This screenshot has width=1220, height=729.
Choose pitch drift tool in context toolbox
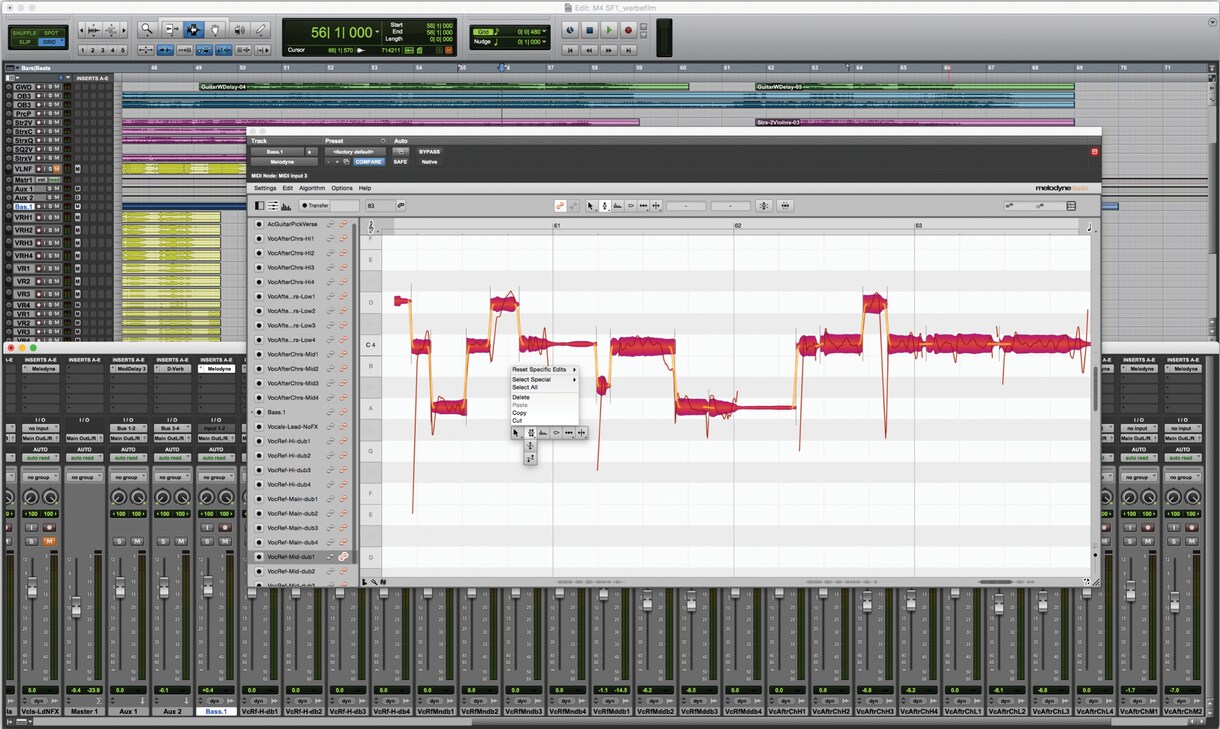[x=530, y=458]
